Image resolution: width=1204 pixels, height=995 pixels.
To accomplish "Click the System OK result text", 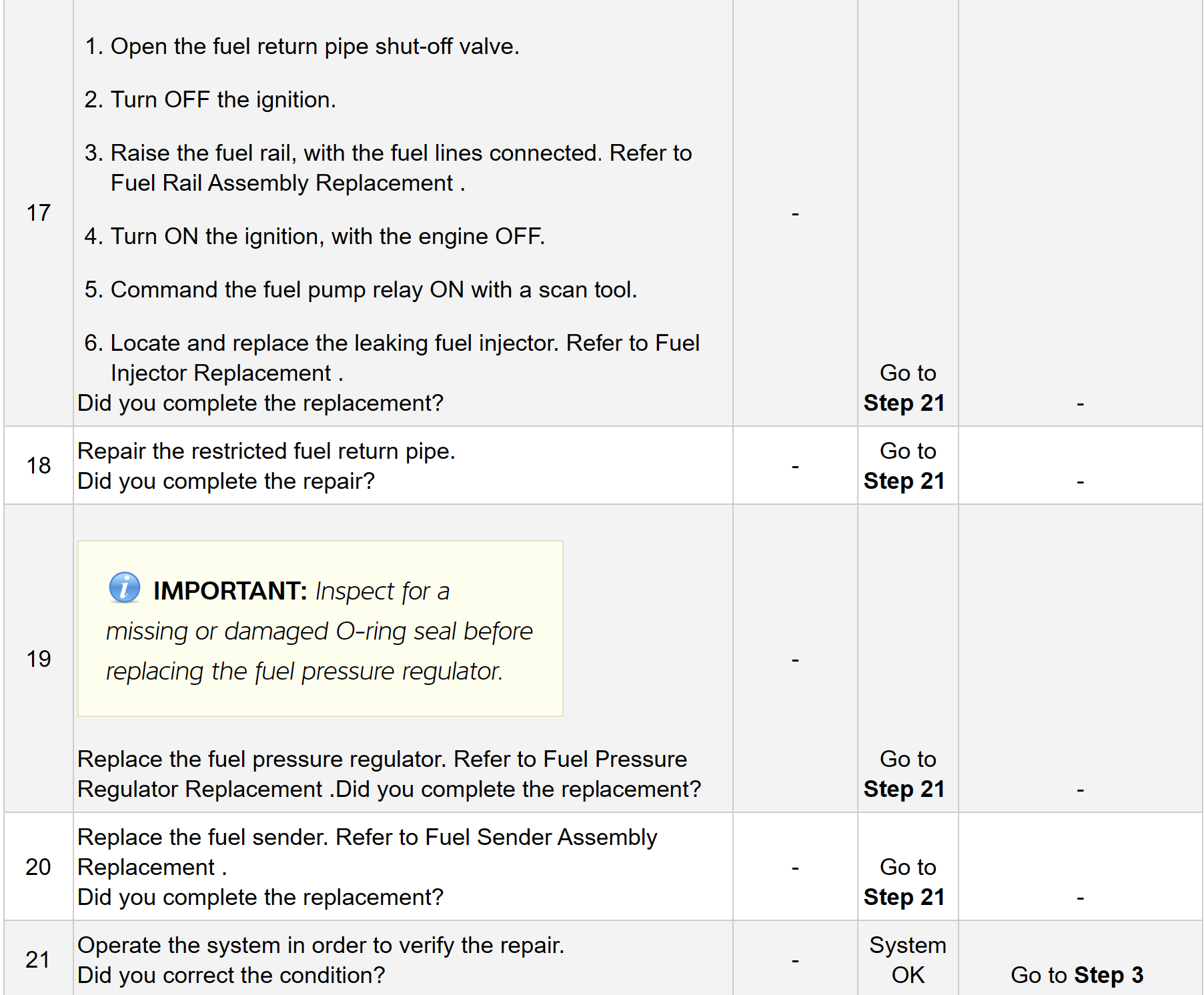I will (907, 960).
